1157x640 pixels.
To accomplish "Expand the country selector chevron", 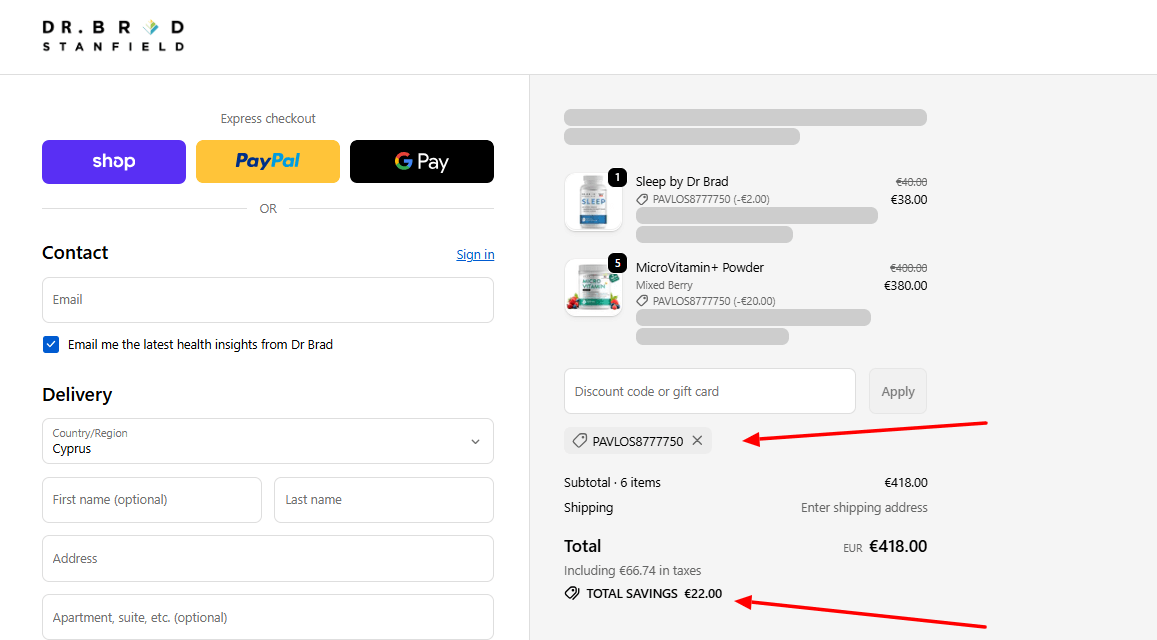I will coord(475,441).
